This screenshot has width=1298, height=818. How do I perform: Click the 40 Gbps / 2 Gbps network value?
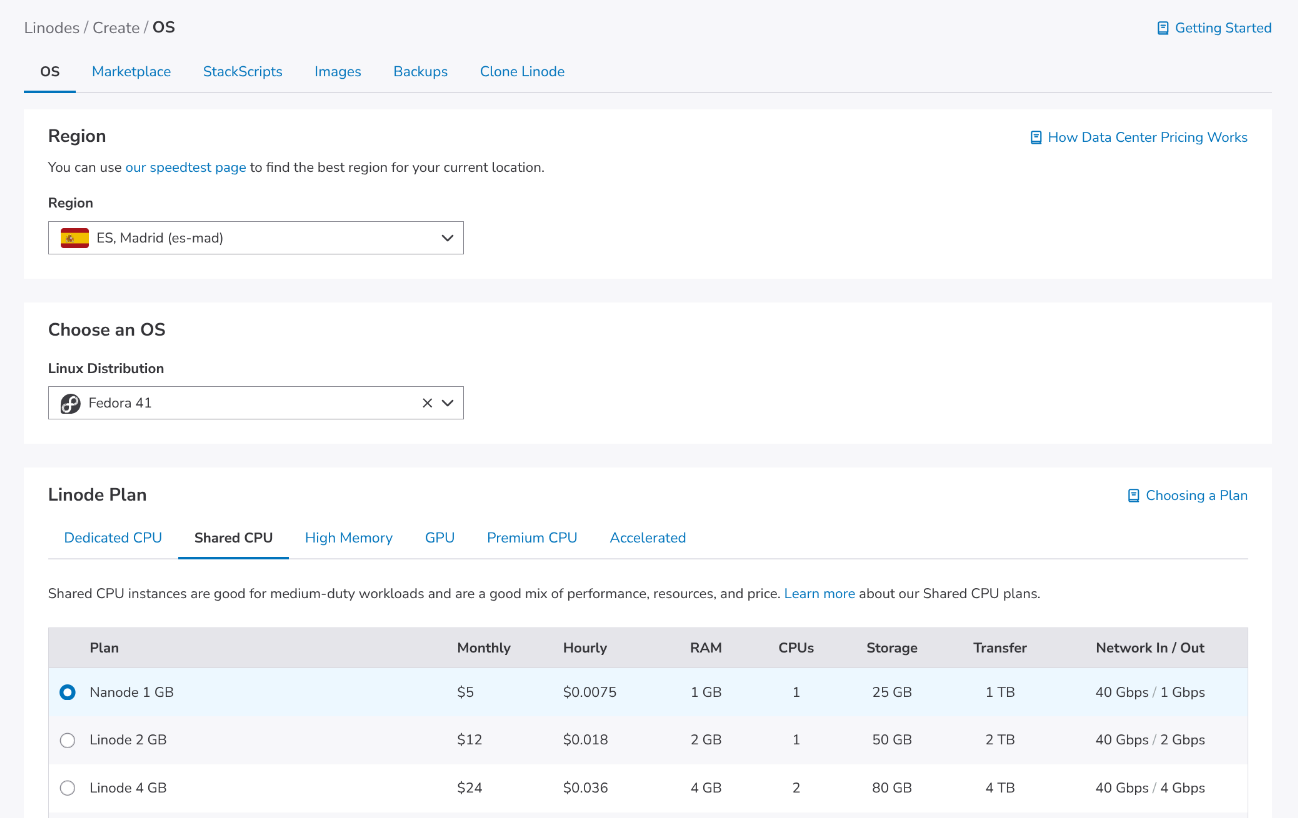pyautogui.click(x=1150, y=740)
